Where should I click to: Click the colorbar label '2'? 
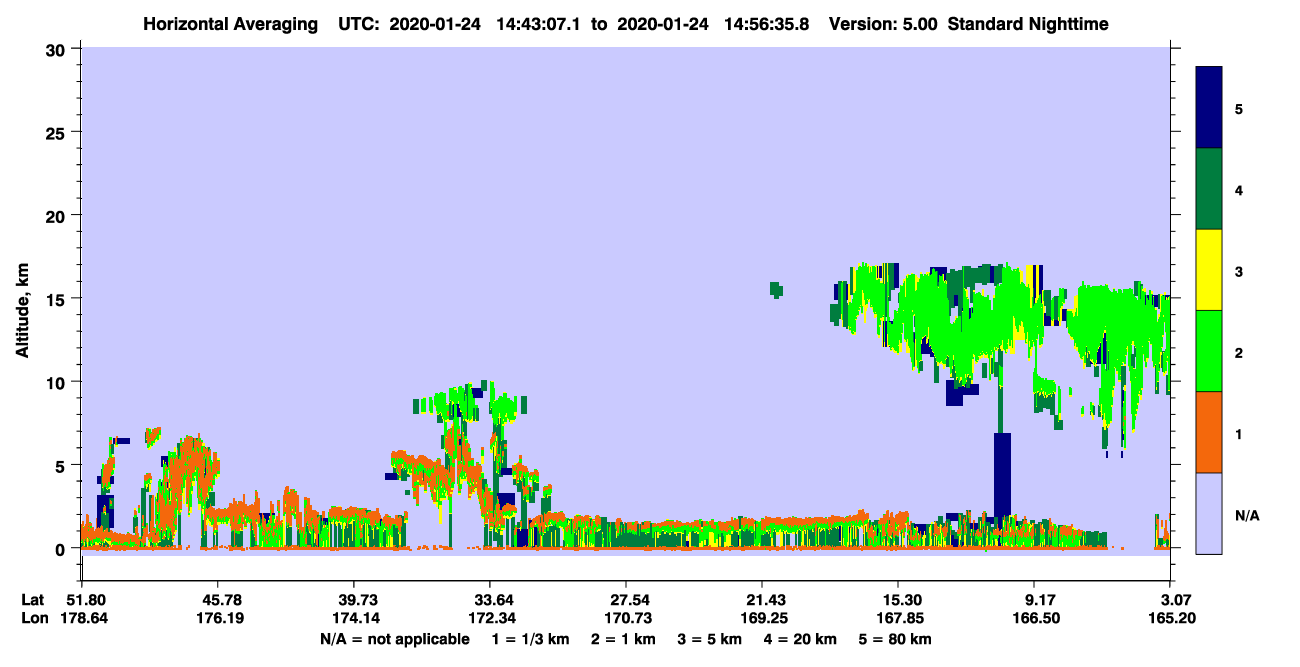pyautogui.click(x=1239, y=351)
